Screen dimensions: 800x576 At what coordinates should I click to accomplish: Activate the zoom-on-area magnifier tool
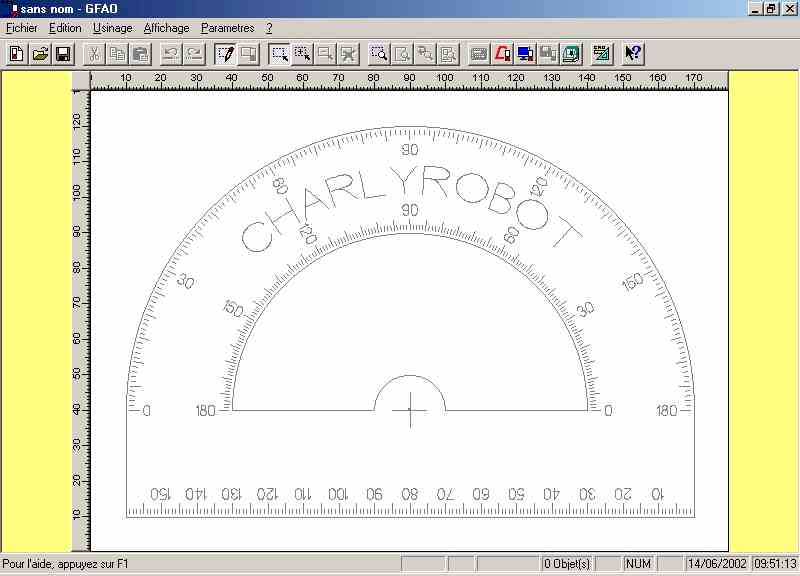pos(379,54)
